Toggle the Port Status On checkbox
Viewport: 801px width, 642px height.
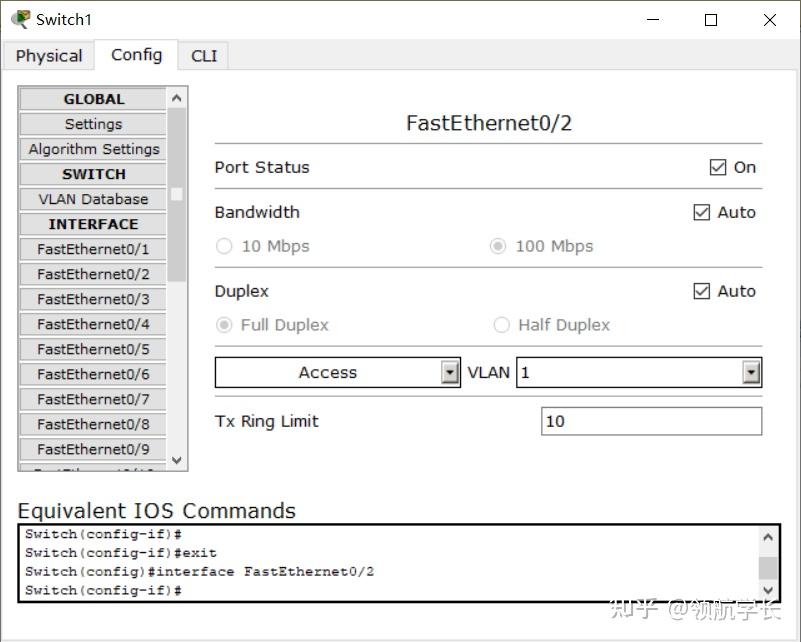718,167
